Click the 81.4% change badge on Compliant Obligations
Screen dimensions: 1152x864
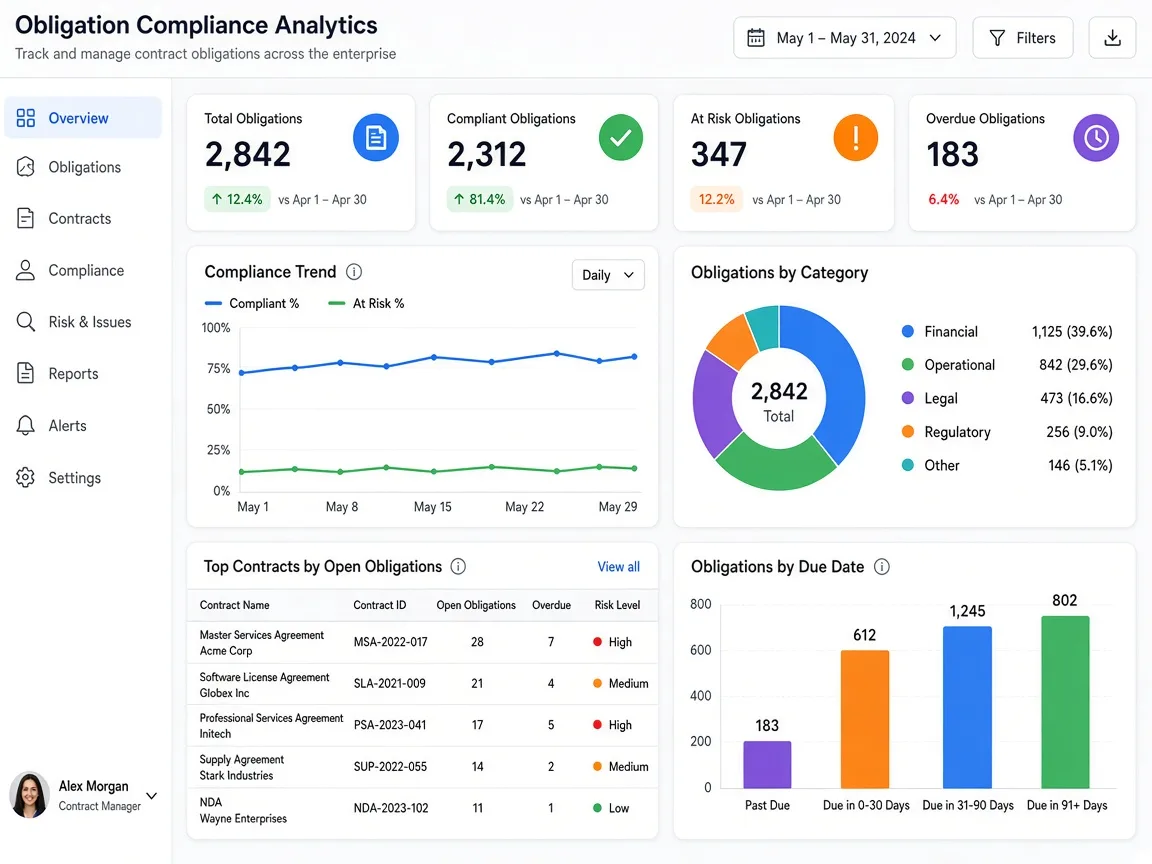(x=479, y=199)
